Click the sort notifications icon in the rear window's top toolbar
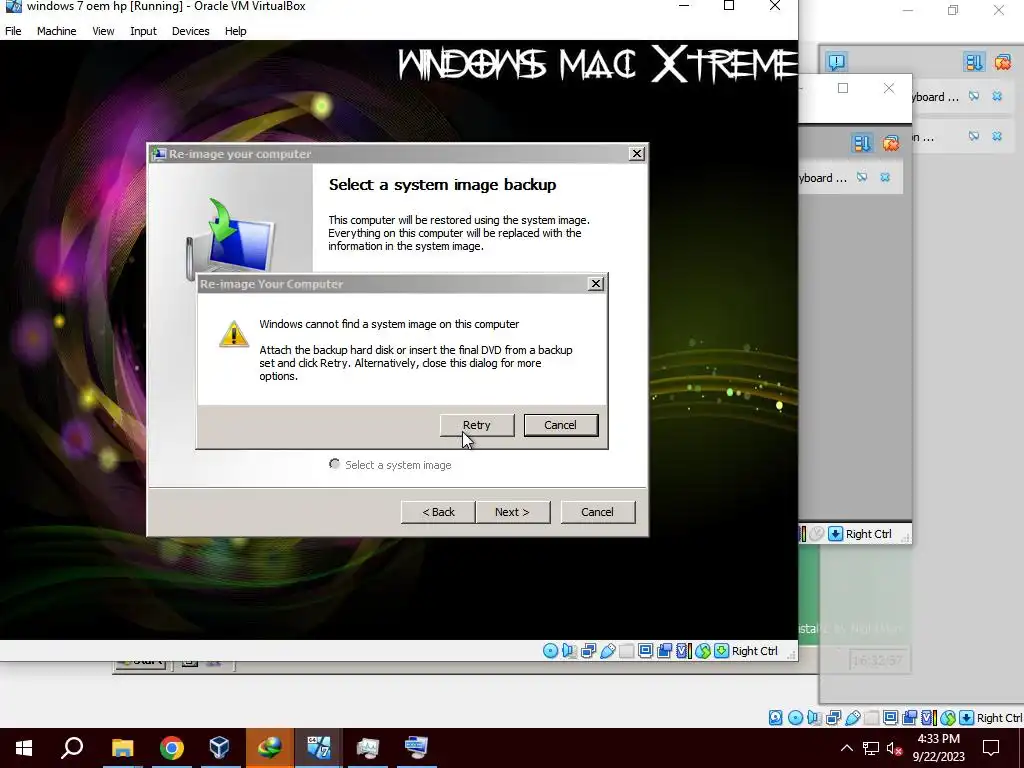The image size is (1024, 768). (x=974, y=62)
